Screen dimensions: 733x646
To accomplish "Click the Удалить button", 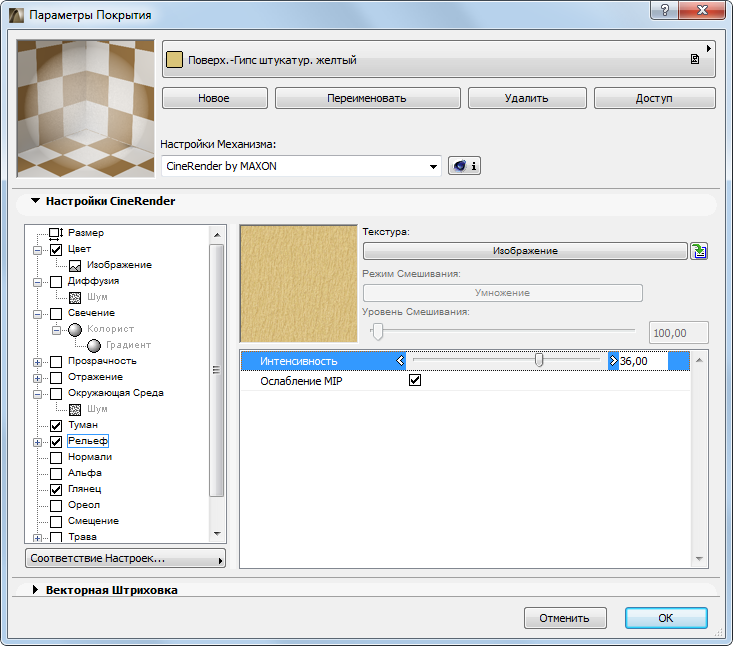I will pos(527,98).
